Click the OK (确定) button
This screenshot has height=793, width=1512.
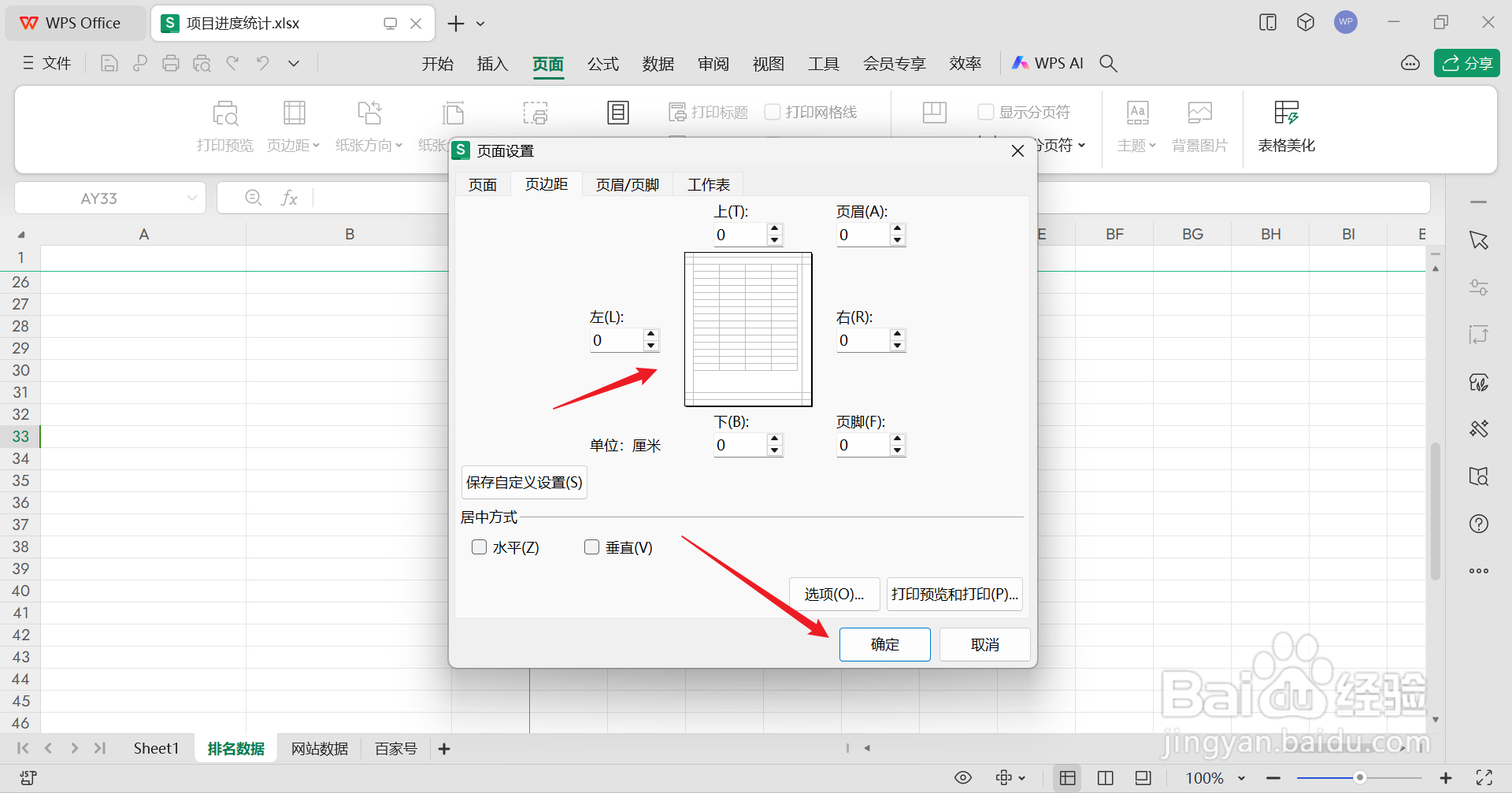(x=885, y=644)
